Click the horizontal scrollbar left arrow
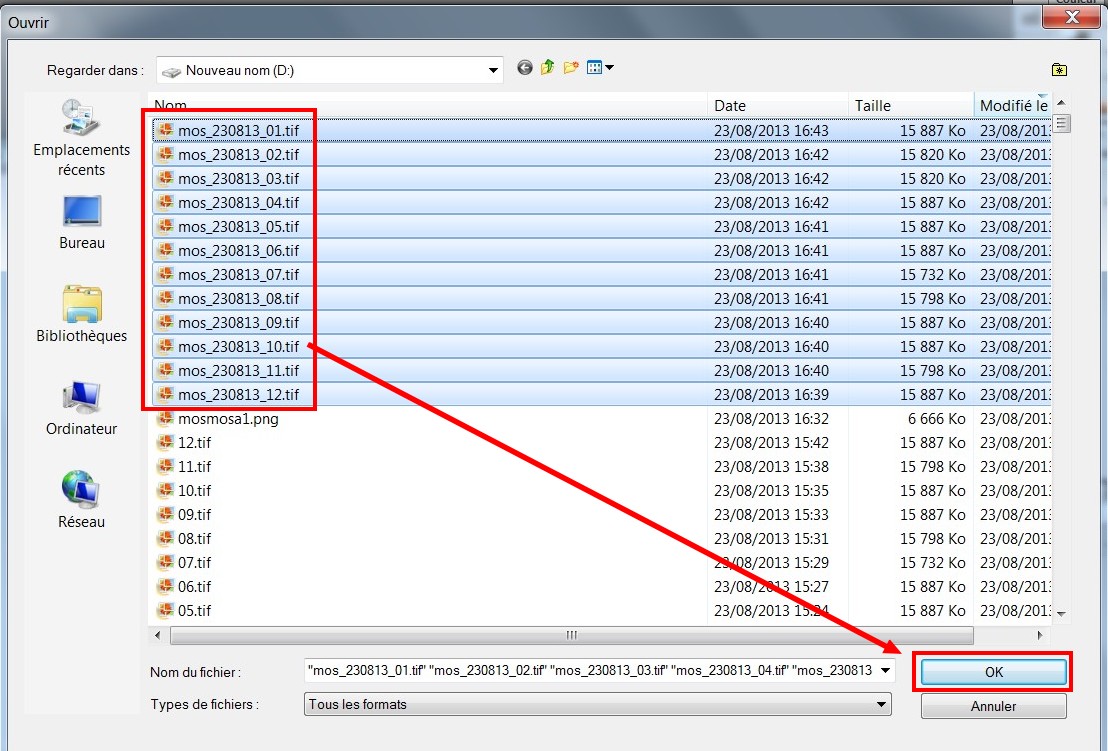The height and width of the screenshot is (751, 1108). tap(158, 635)
